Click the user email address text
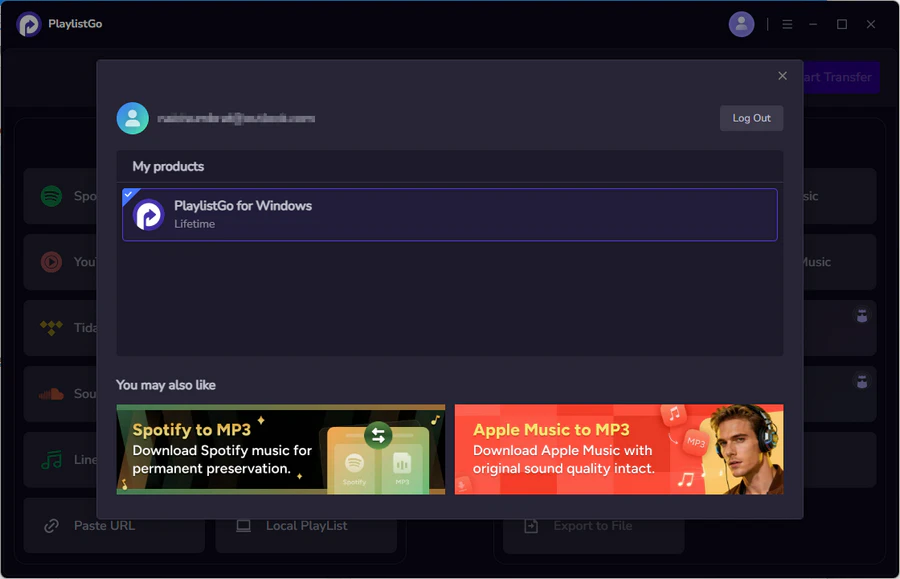This screenshot has width=900, height=579. (236, 118)
